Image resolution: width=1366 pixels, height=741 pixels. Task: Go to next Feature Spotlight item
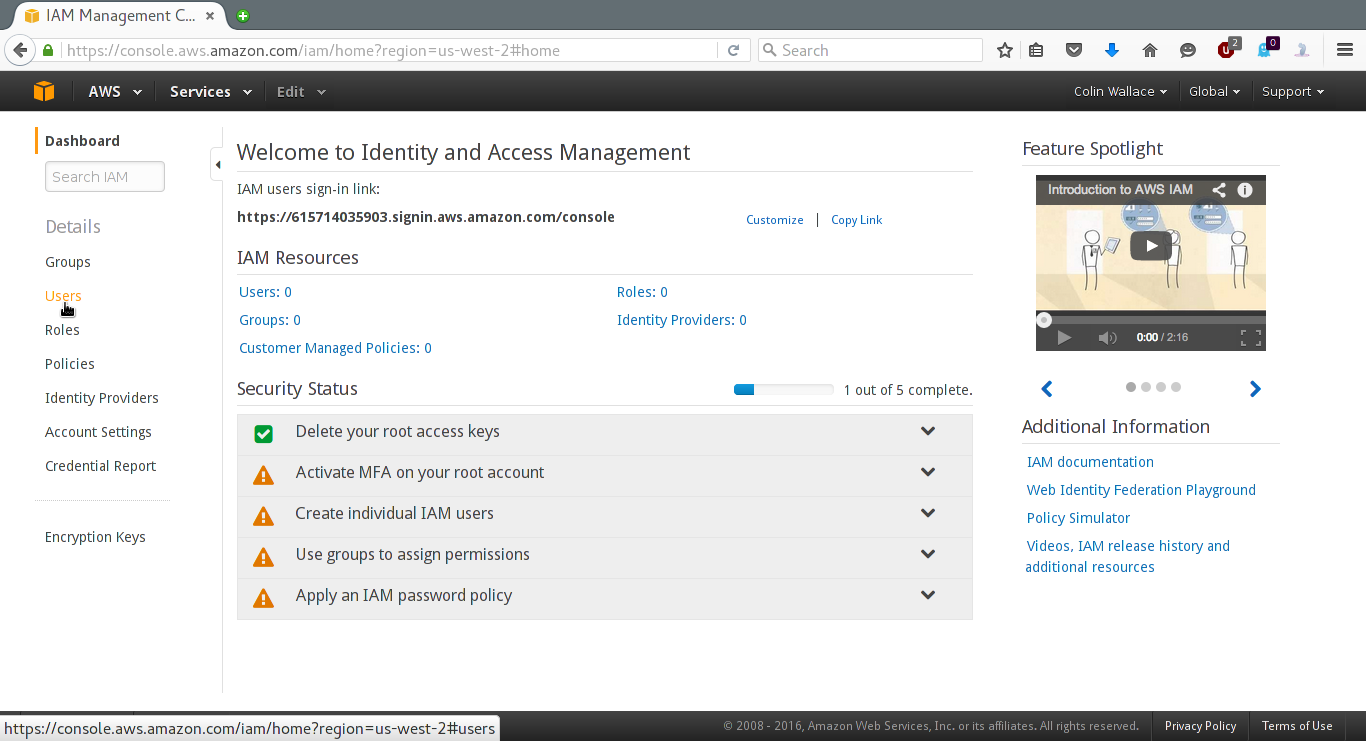pos(1255,389)
